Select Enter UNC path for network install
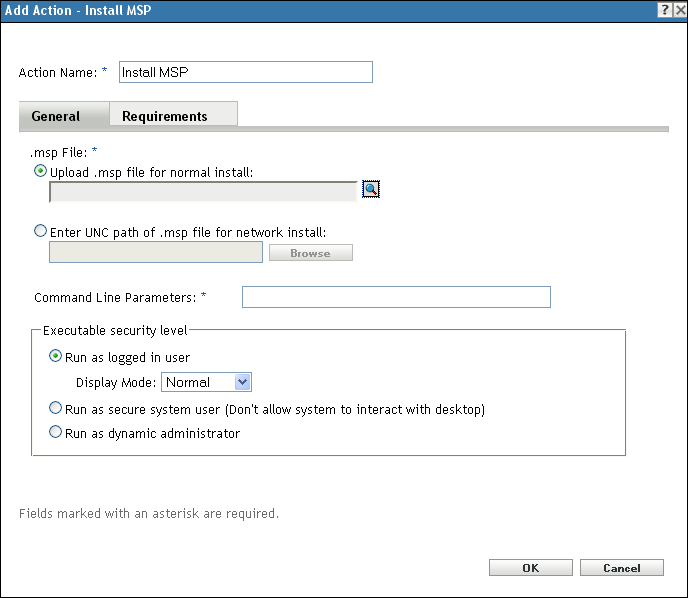The width and height of the screenshot is (688, 598). [41, 232]
